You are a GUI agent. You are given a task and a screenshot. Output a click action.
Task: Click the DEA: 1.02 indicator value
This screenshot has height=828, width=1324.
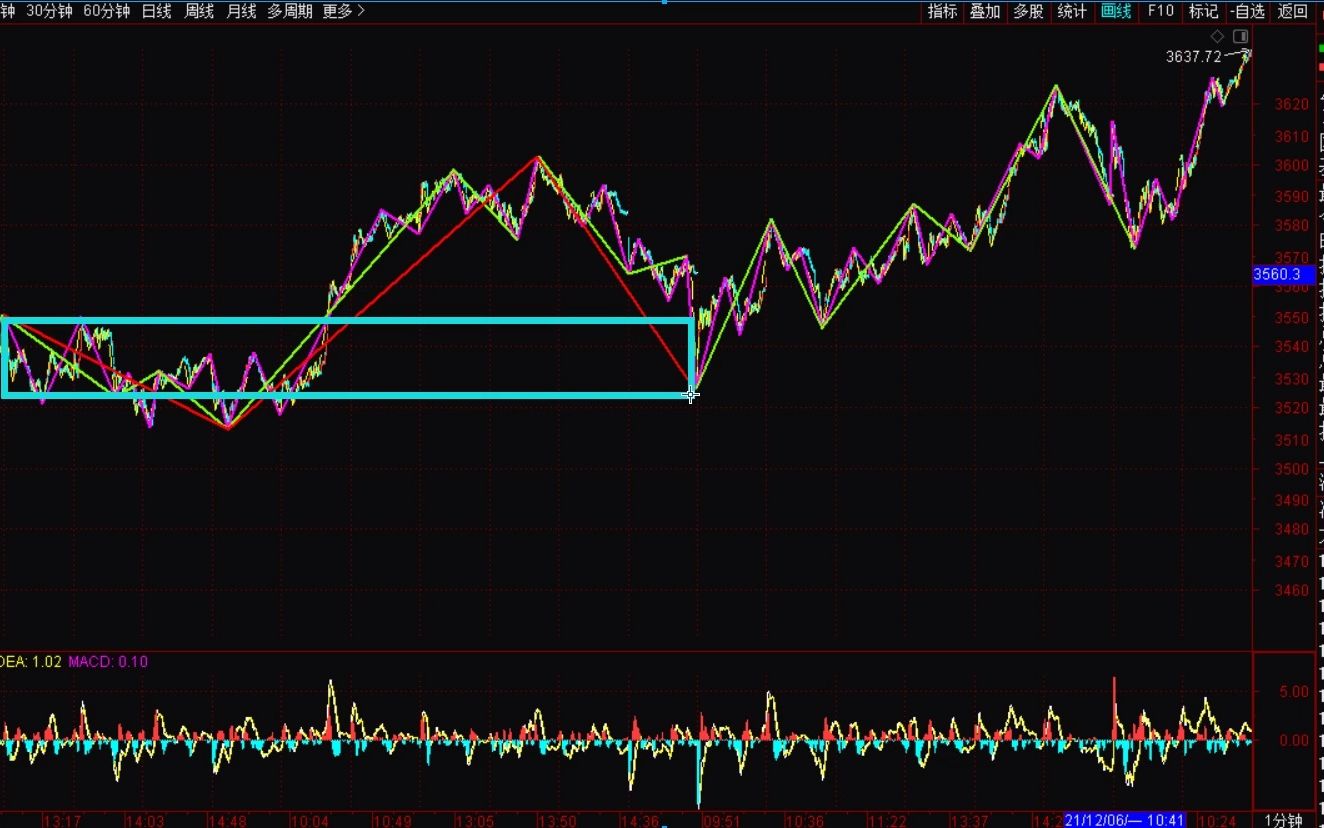[31, 661]
